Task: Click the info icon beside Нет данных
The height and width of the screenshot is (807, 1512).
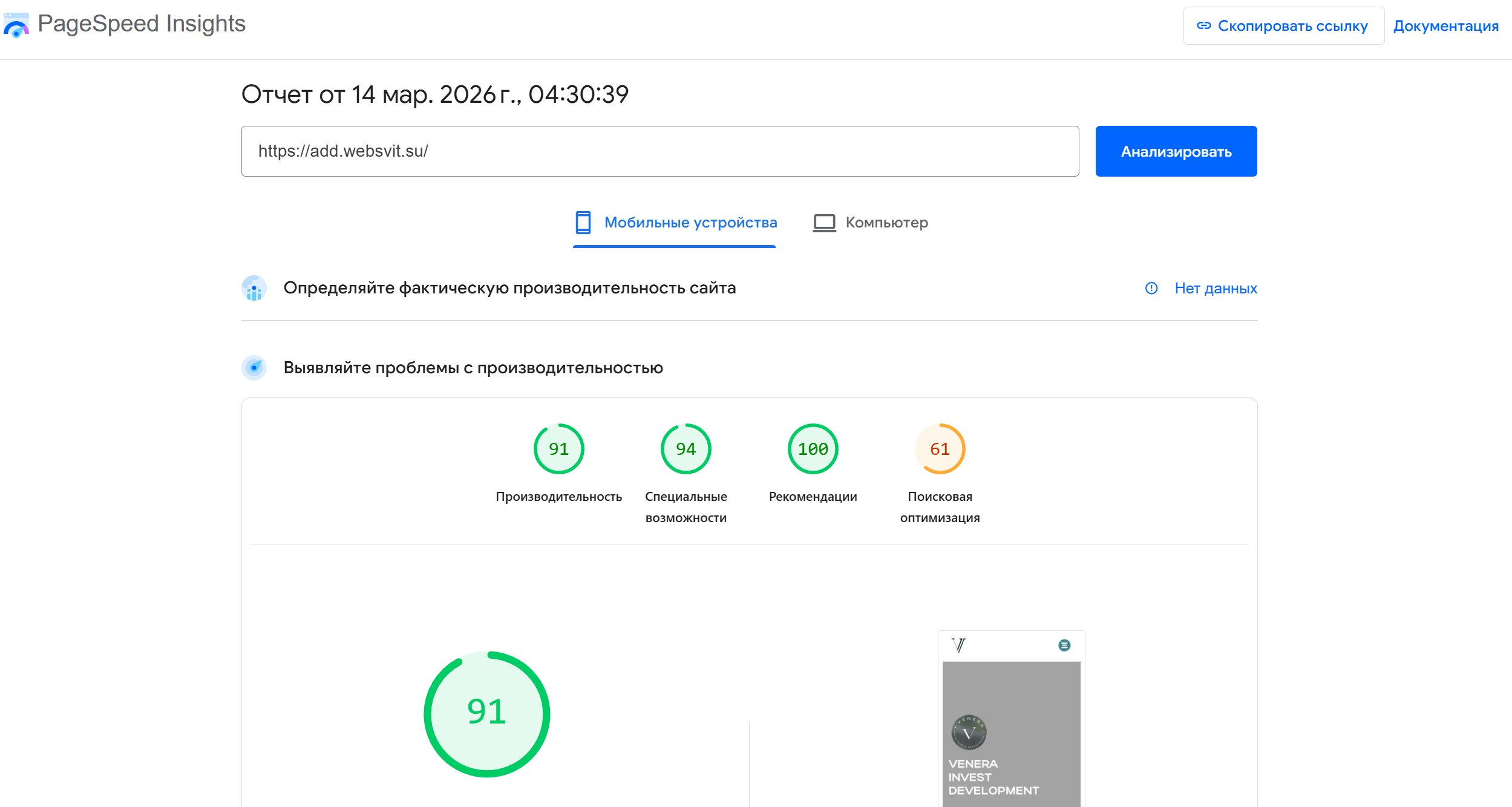Action: 1151,289
